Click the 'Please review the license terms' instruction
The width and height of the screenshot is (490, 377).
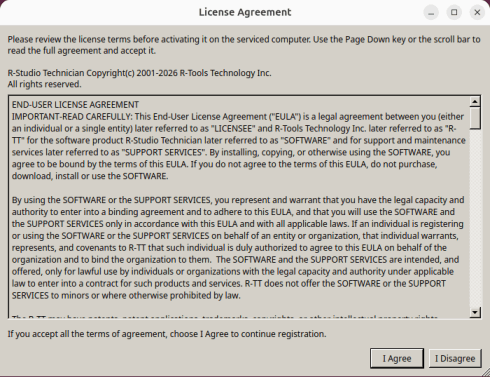244,45
